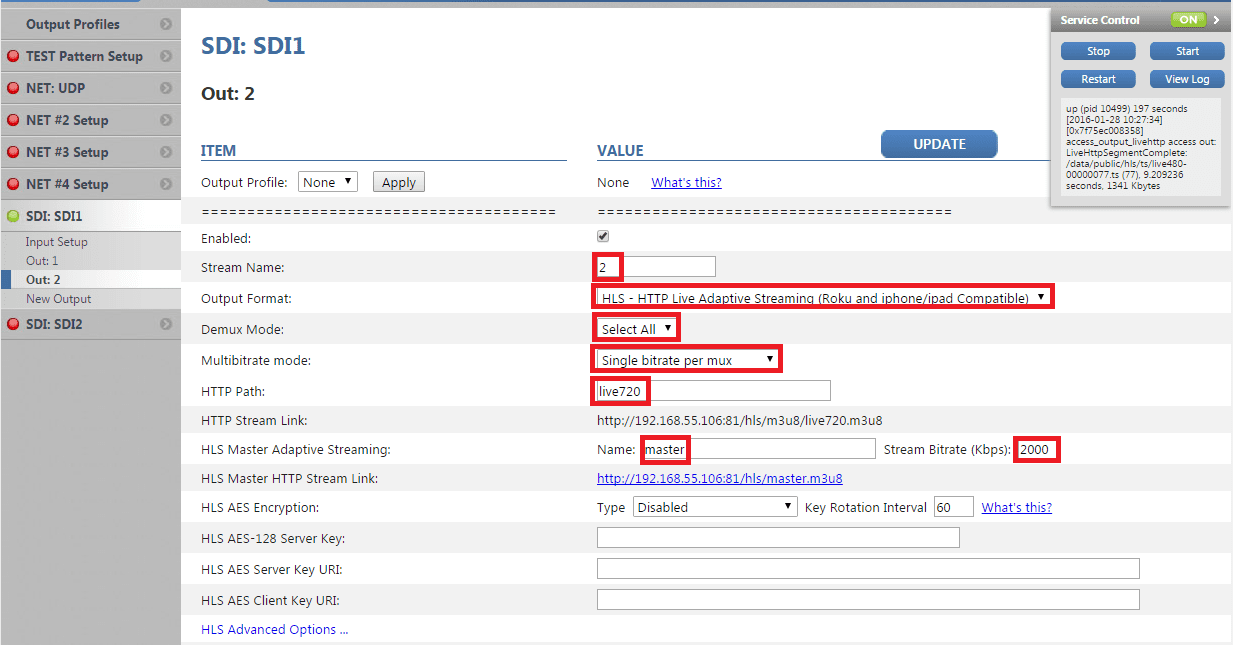Viewport: 1233px width, 645px height.
Task: Open the View Log button
Action: (1188, 79)
